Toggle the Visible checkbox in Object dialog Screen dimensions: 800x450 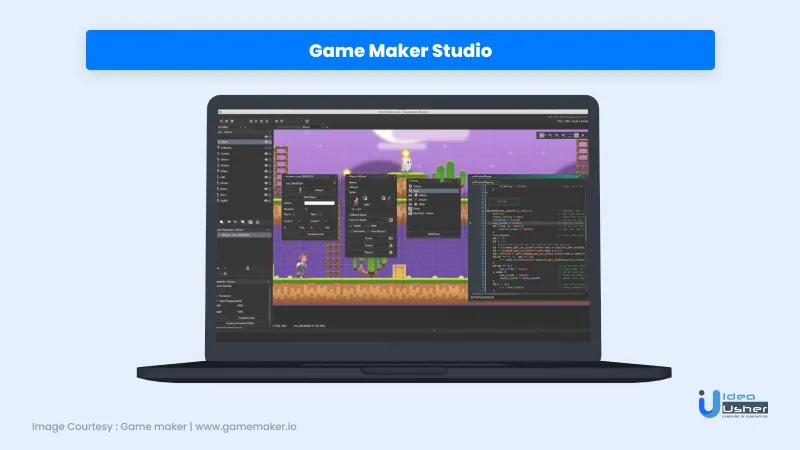click(x=351, y=226)
